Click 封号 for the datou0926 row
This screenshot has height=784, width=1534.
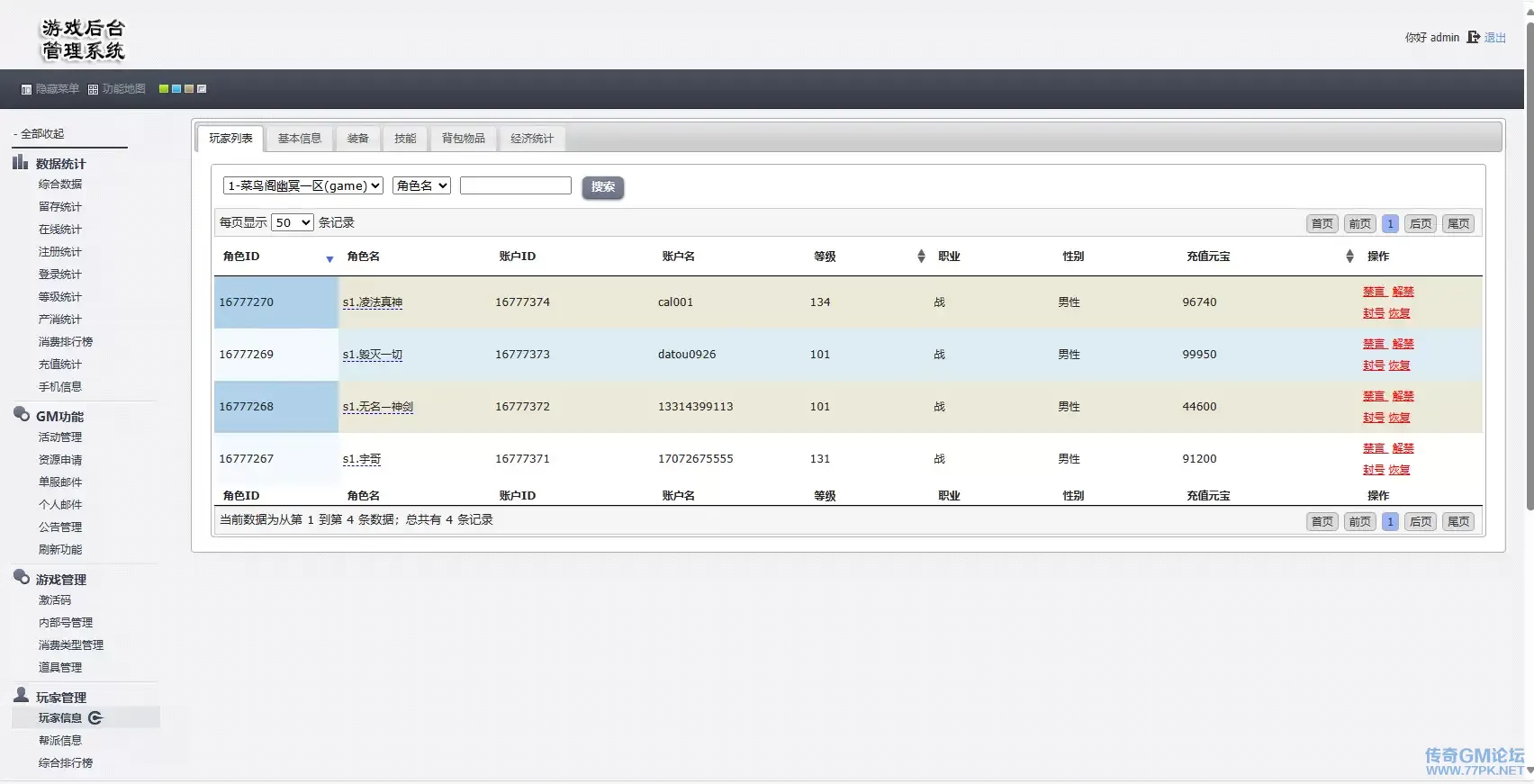(x=1374, y=365)
